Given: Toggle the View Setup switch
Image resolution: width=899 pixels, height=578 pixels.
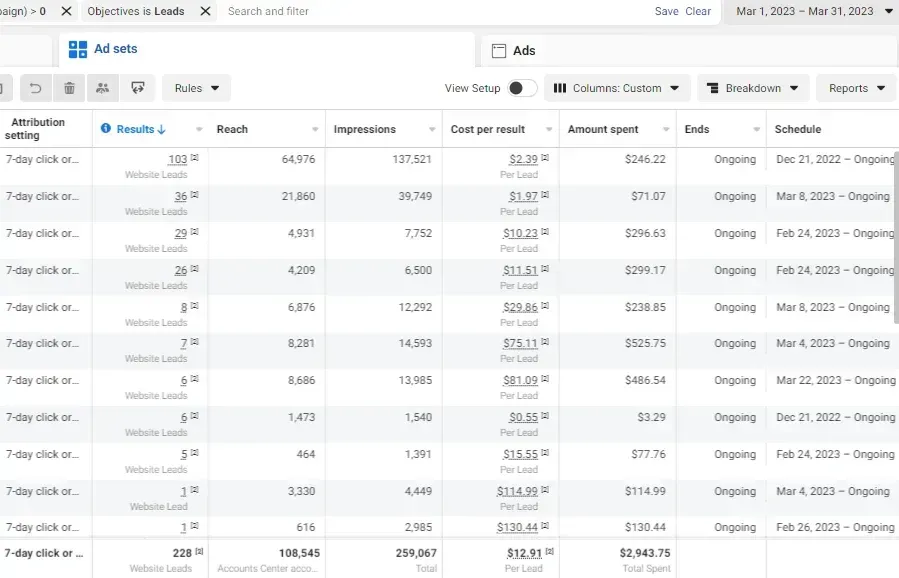Looking at the screenshot, I should (x=522, y=88).
